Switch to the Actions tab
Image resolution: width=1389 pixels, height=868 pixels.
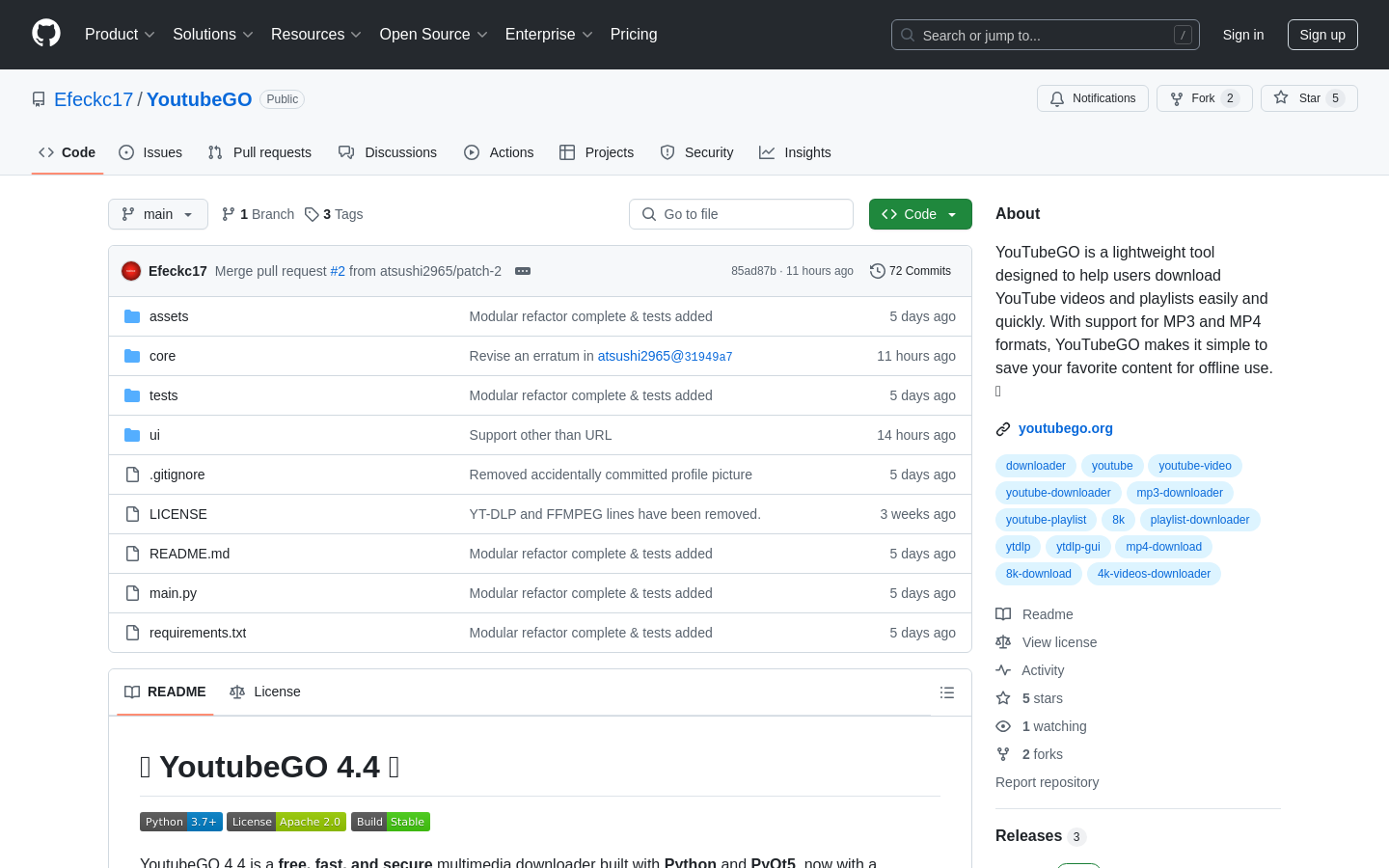tap(499, 152)
